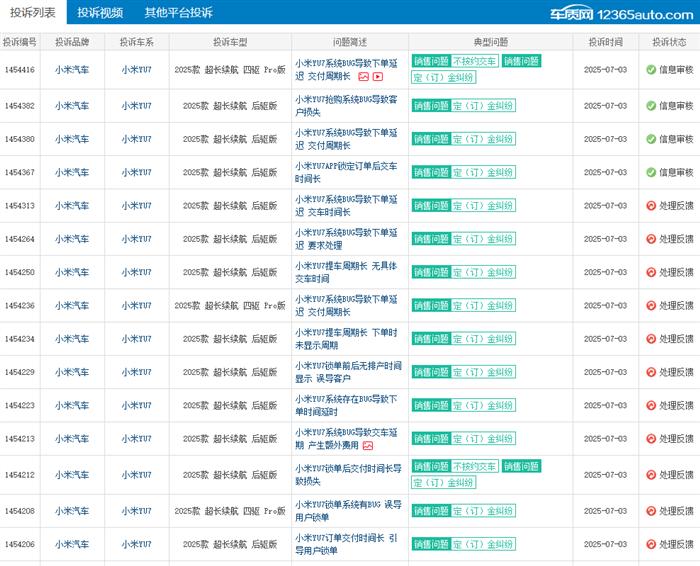Viewport: 700px width, 566px height.
Task: Click the 投诉时间 column header
Action: pos(605,42)
